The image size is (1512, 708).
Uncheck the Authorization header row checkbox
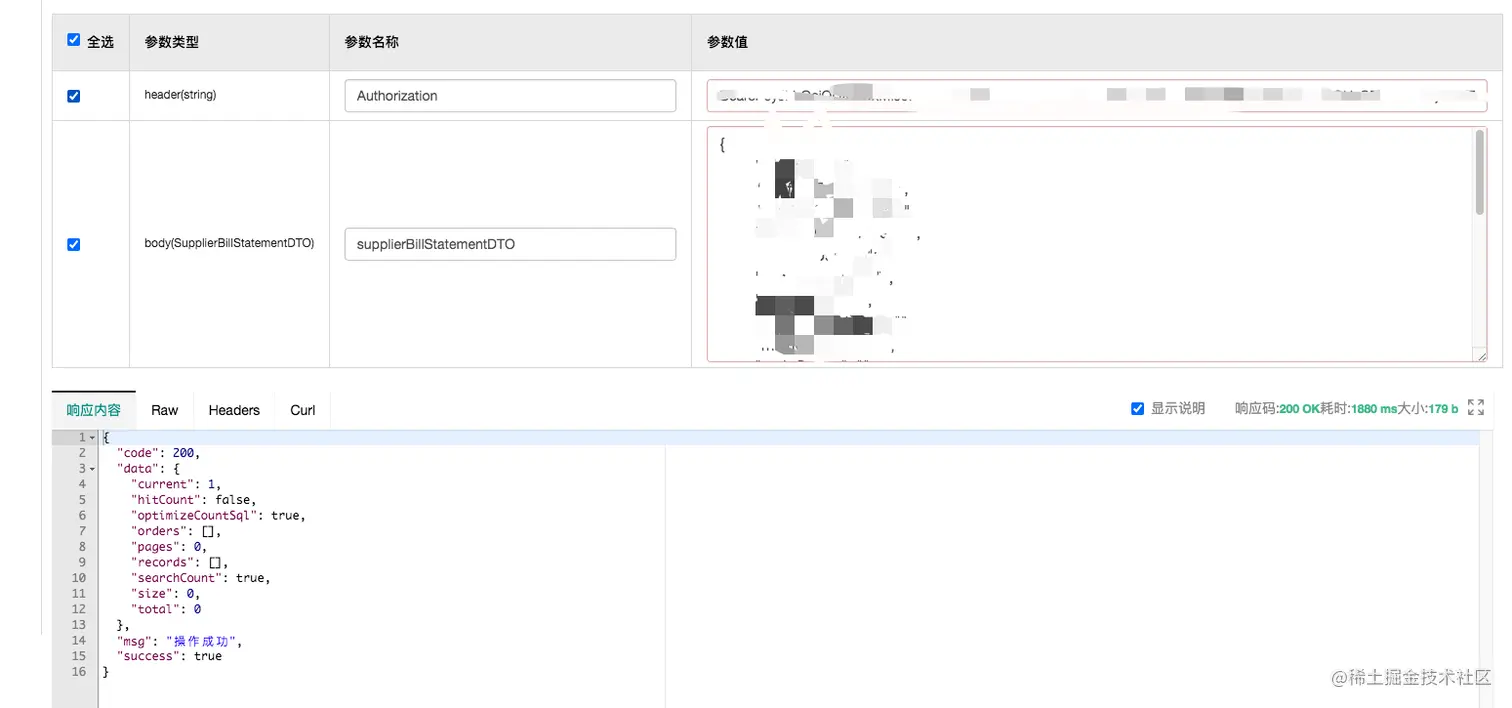coord(73,95)
